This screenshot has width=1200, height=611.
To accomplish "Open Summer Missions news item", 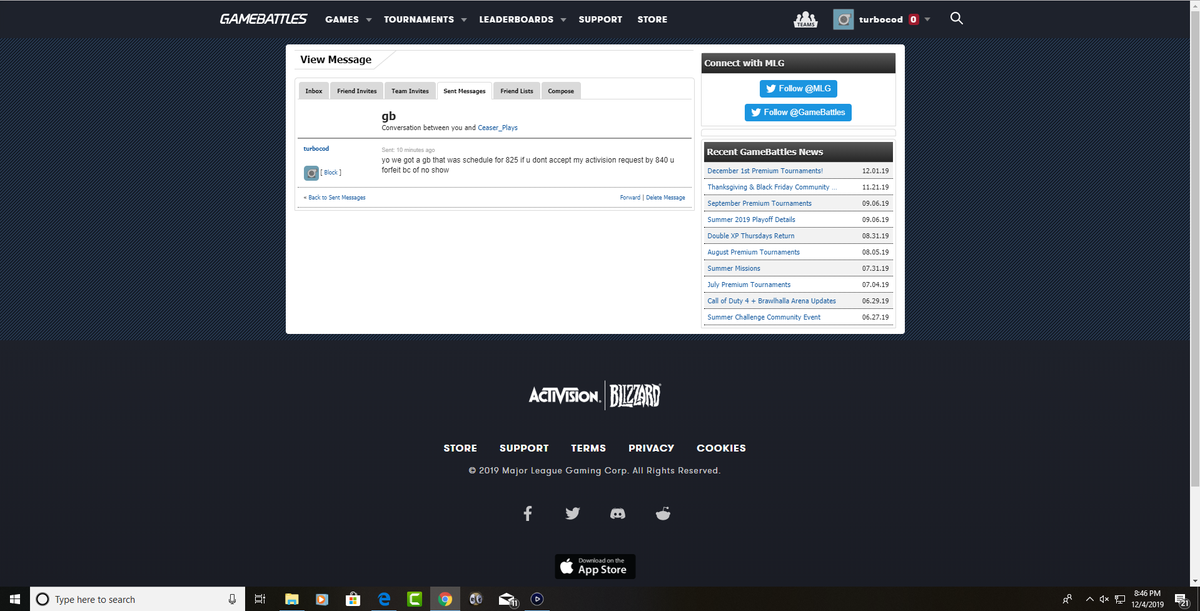I will (x=734, y=268).
